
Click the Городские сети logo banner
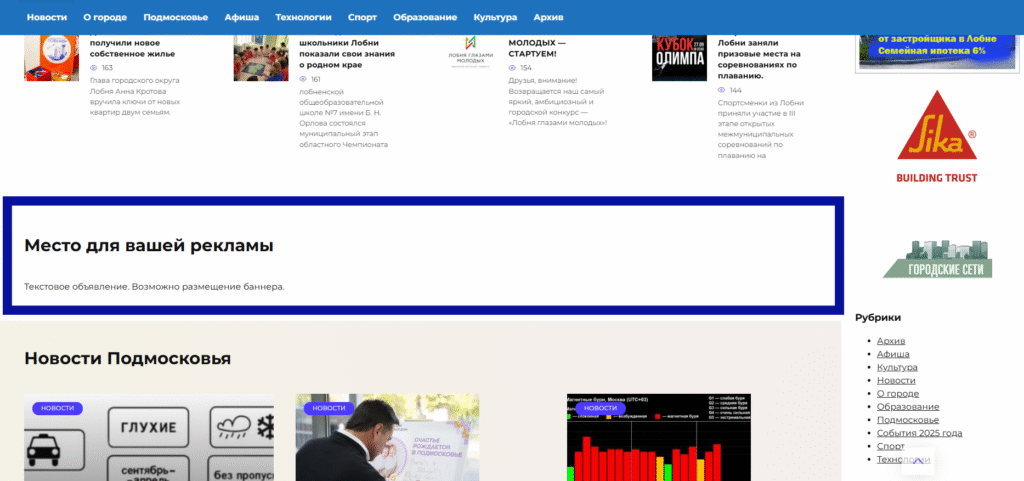pyautogui.click(x=936, y=259)
